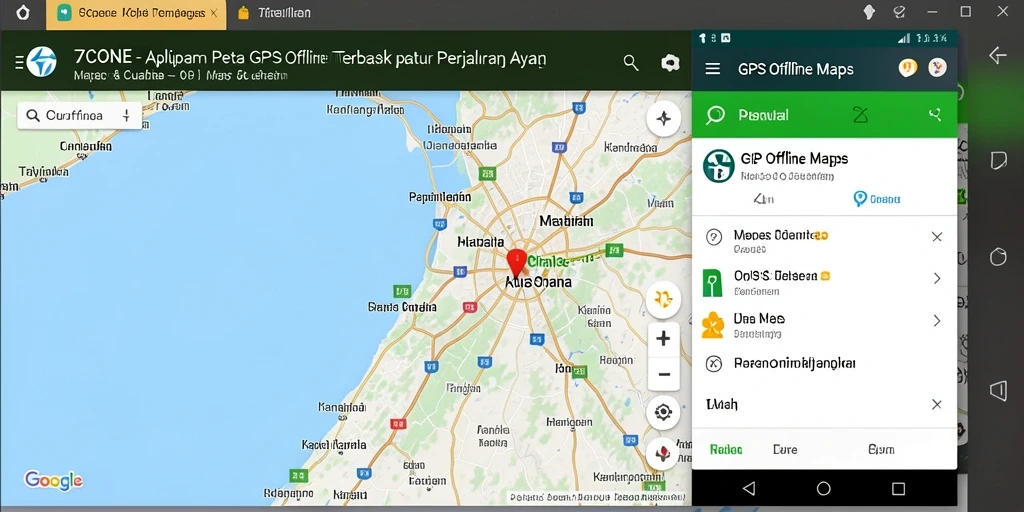The width and height of the screenshot is (1024, 512).
Task: Click the icon beside the shield in the title bar
Action: (x=901, y=12)
